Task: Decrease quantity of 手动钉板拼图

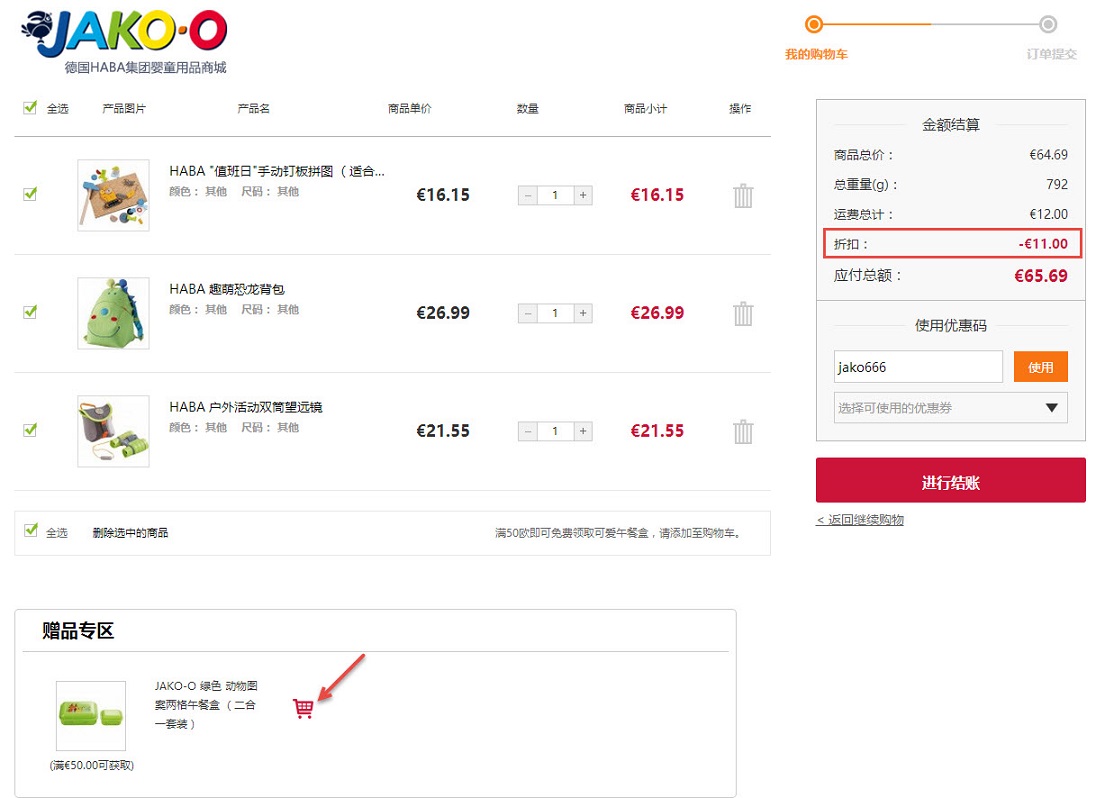Action: click(528, 196)
